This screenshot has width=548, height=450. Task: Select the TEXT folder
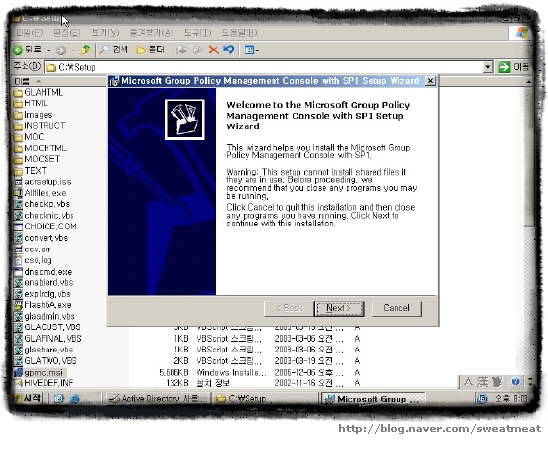coord(30,171)
